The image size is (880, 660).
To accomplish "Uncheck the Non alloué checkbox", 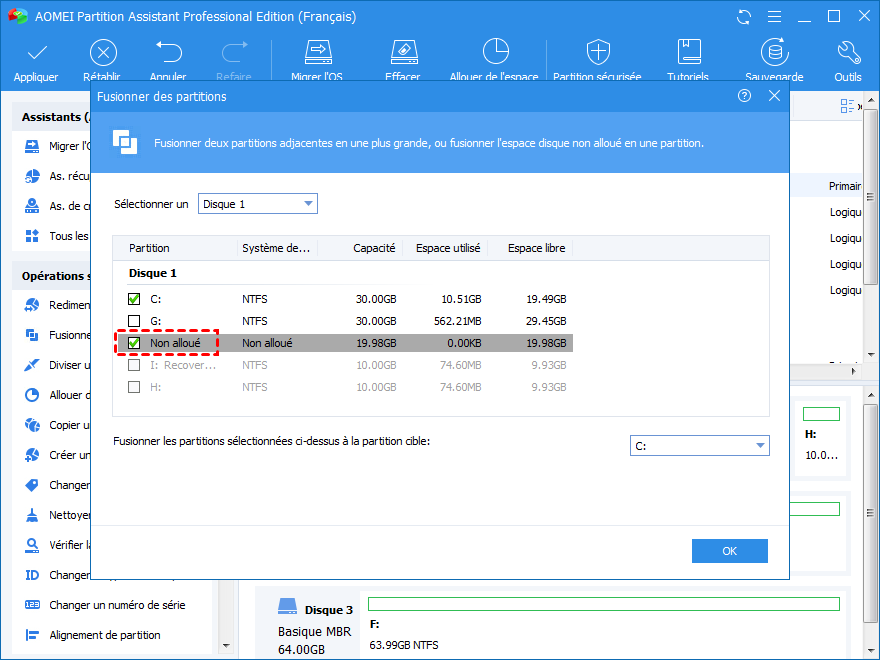I will click(134, 343).
